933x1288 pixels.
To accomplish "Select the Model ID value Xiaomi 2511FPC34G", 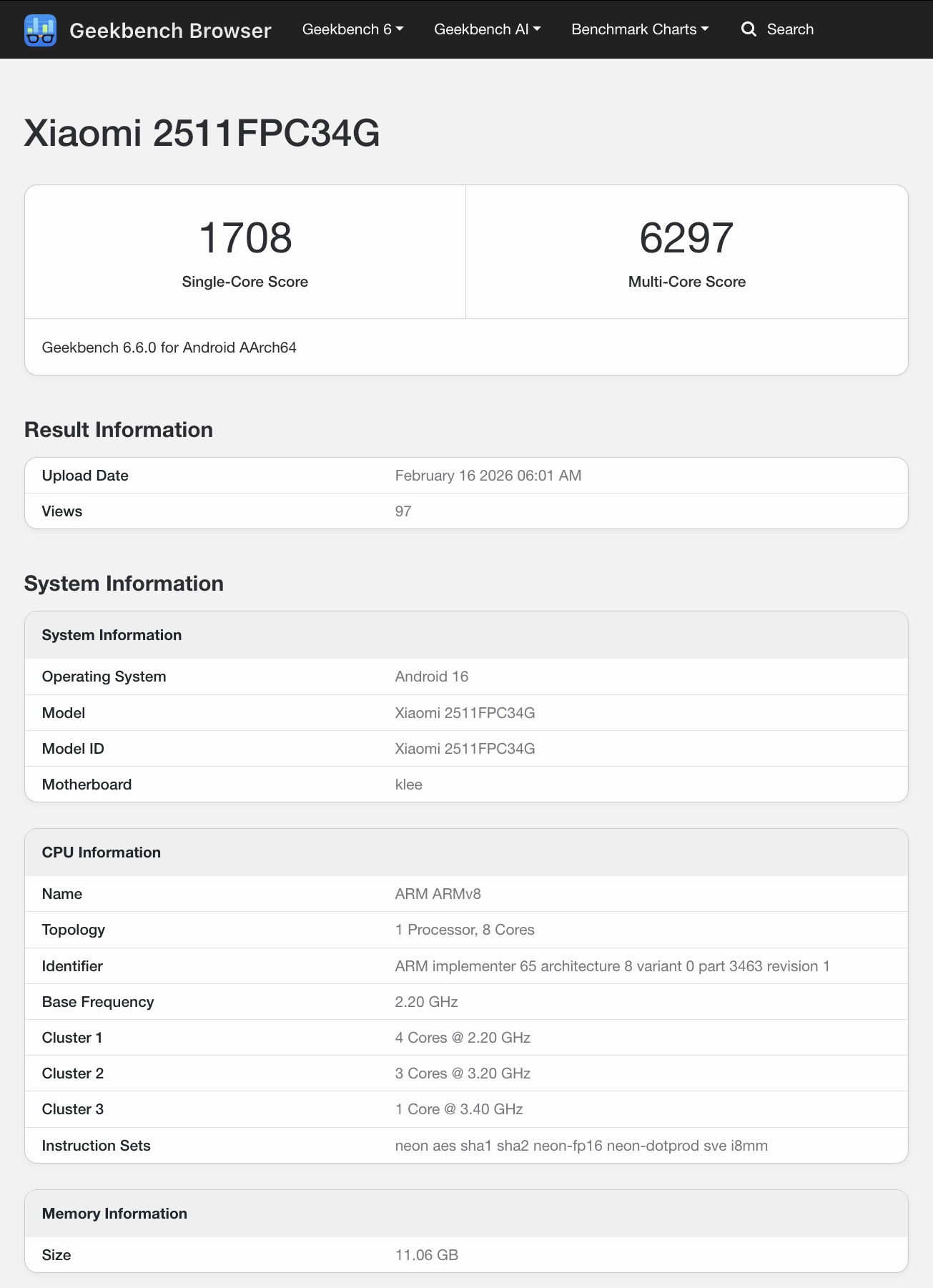I will tap(465, 749).
